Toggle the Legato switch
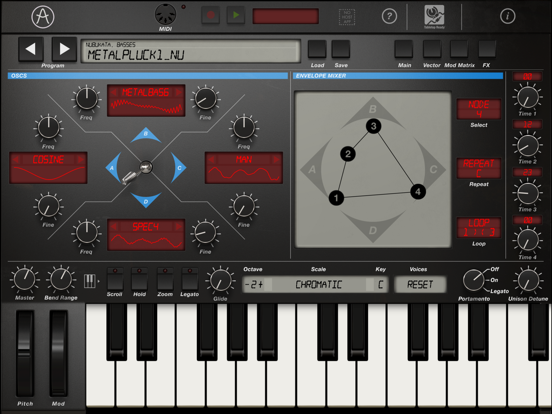This screenshot has height=414, width=552. click(x=189, y=279)
